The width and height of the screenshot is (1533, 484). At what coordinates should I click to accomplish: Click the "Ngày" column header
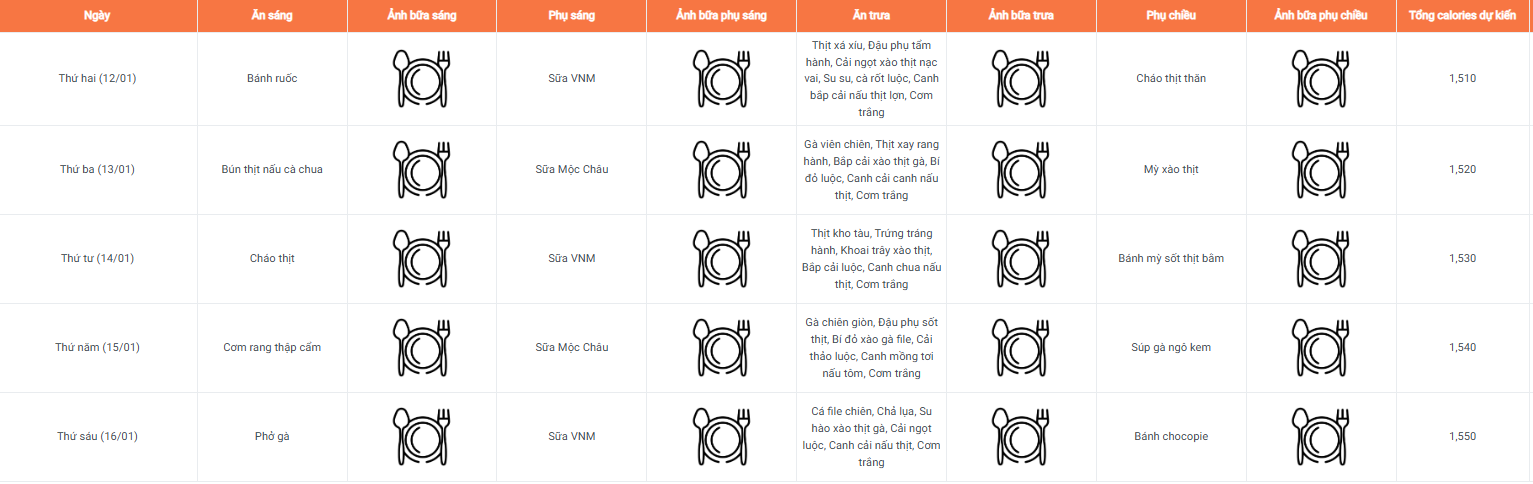tap(98, 16)
